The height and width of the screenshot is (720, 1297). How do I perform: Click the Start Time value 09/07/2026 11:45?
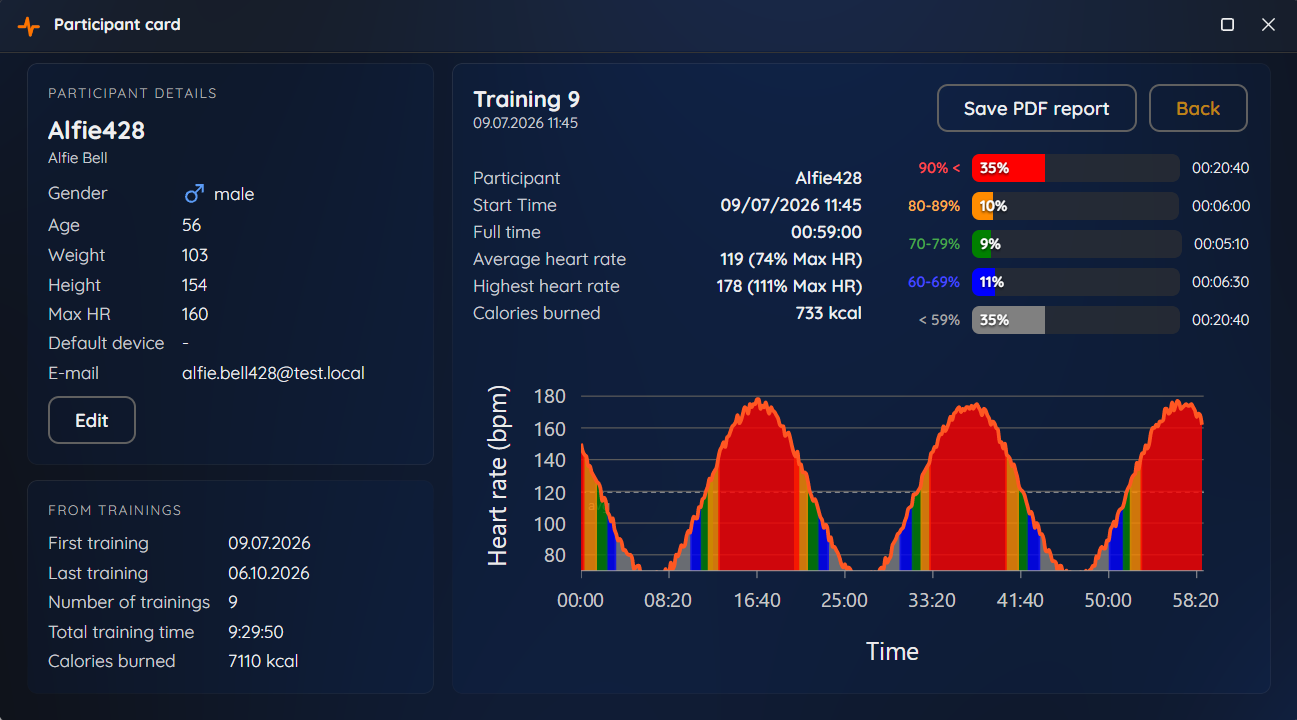(791, 205)
